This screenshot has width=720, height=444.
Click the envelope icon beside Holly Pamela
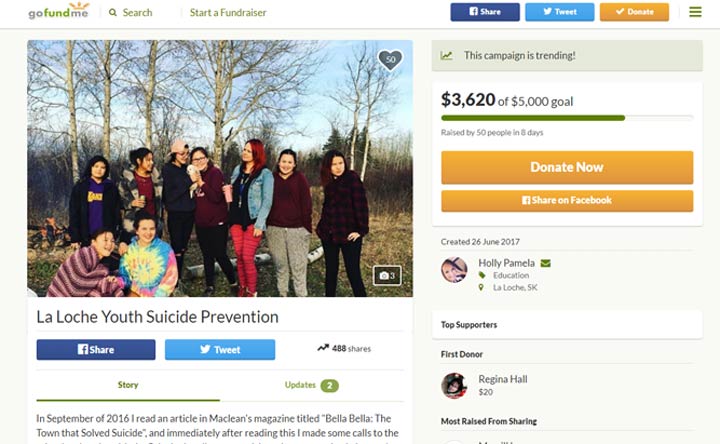tap(546, 263)
